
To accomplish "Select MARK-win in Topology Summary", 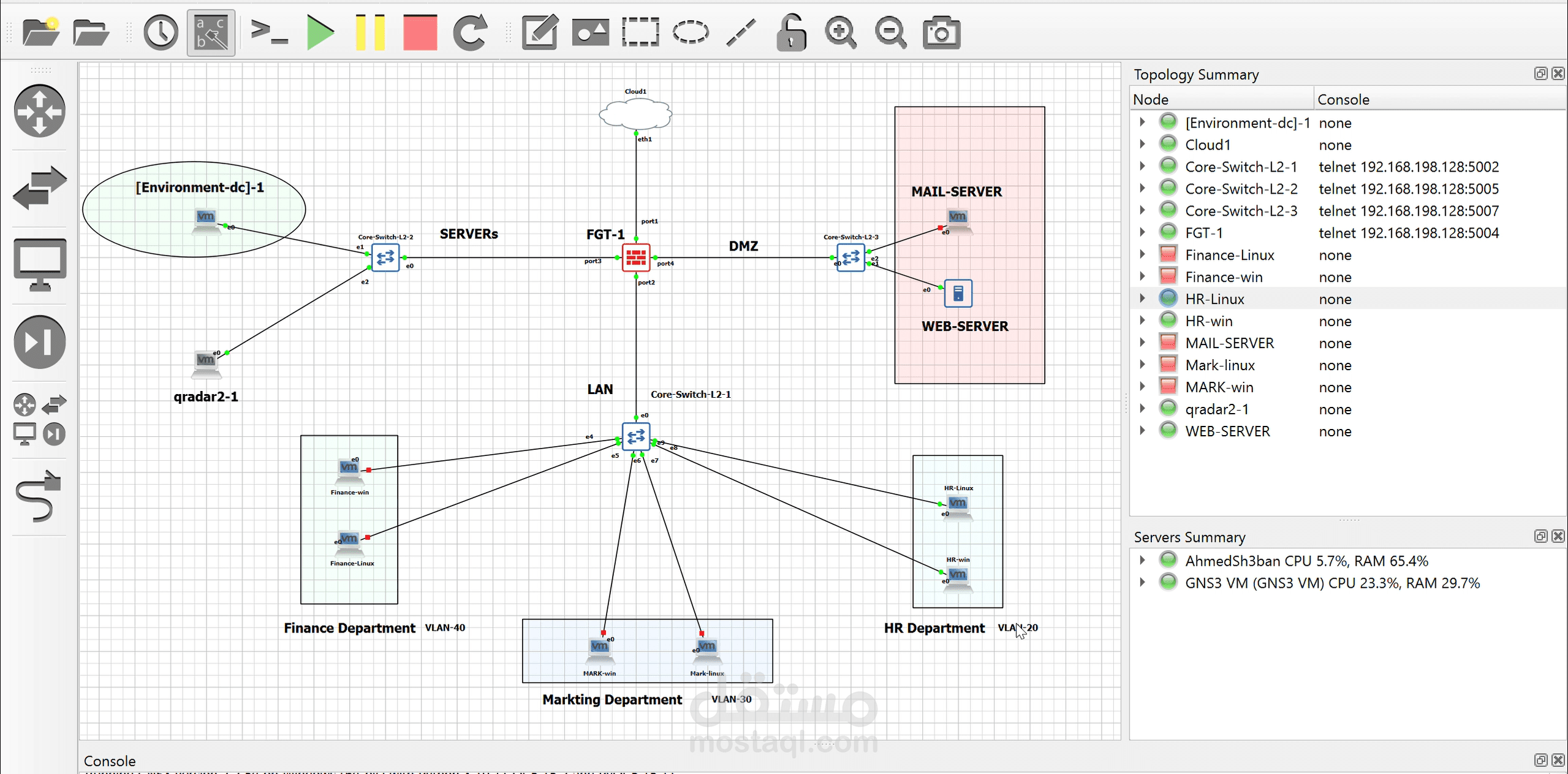I will tap(1219, 387).
